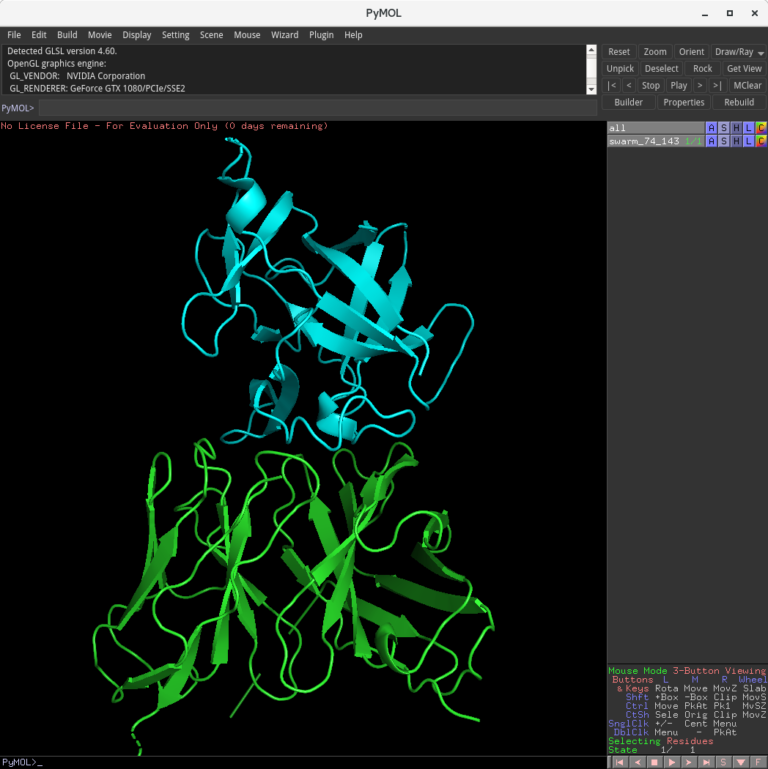Click the rewind-to-first-frame icon in bottom bar
The height and width of the screenshot is (769, 768).
[620, 762]
